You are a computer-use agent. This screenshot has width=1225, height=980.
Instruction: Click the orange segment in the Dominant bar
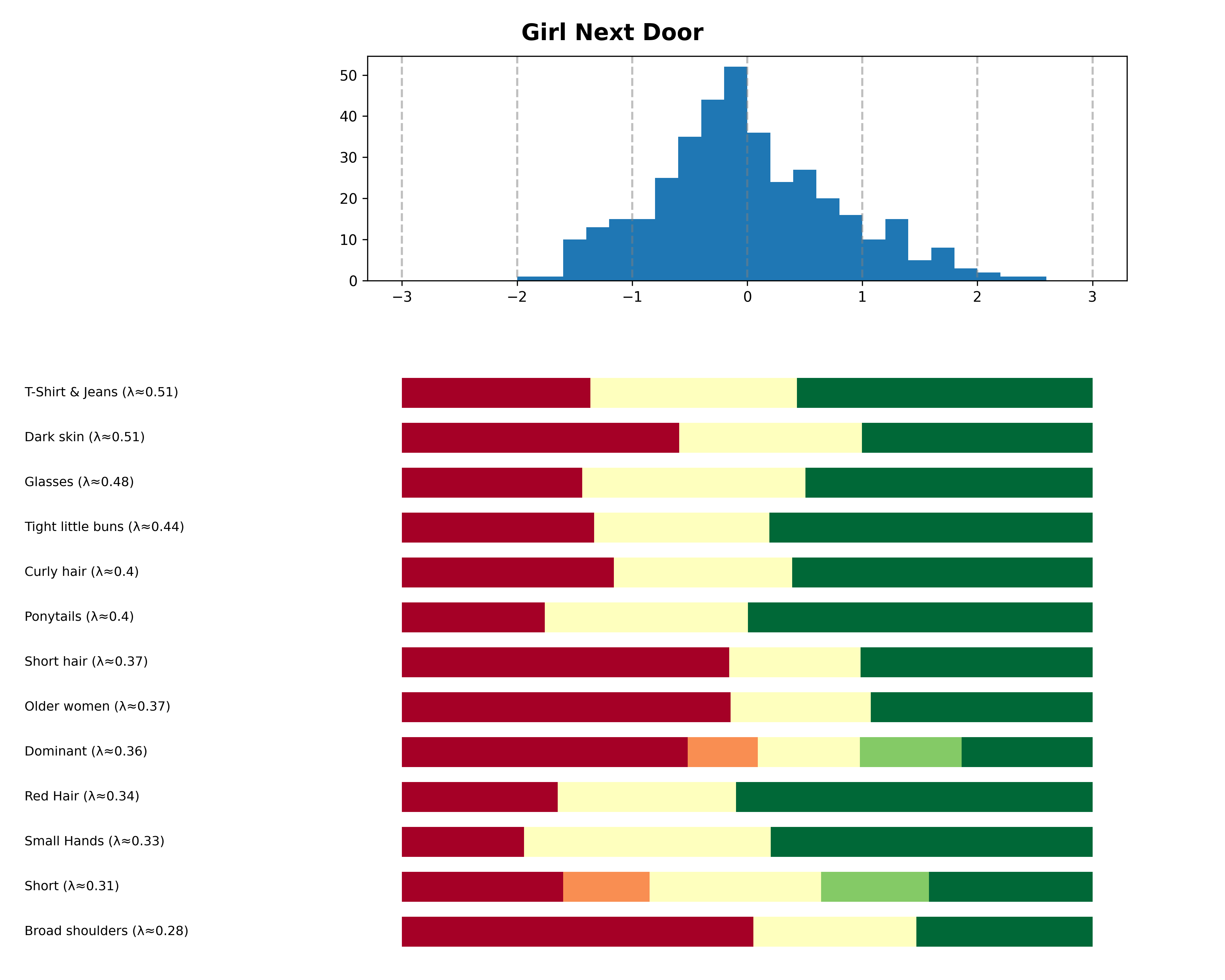(722, 752)
